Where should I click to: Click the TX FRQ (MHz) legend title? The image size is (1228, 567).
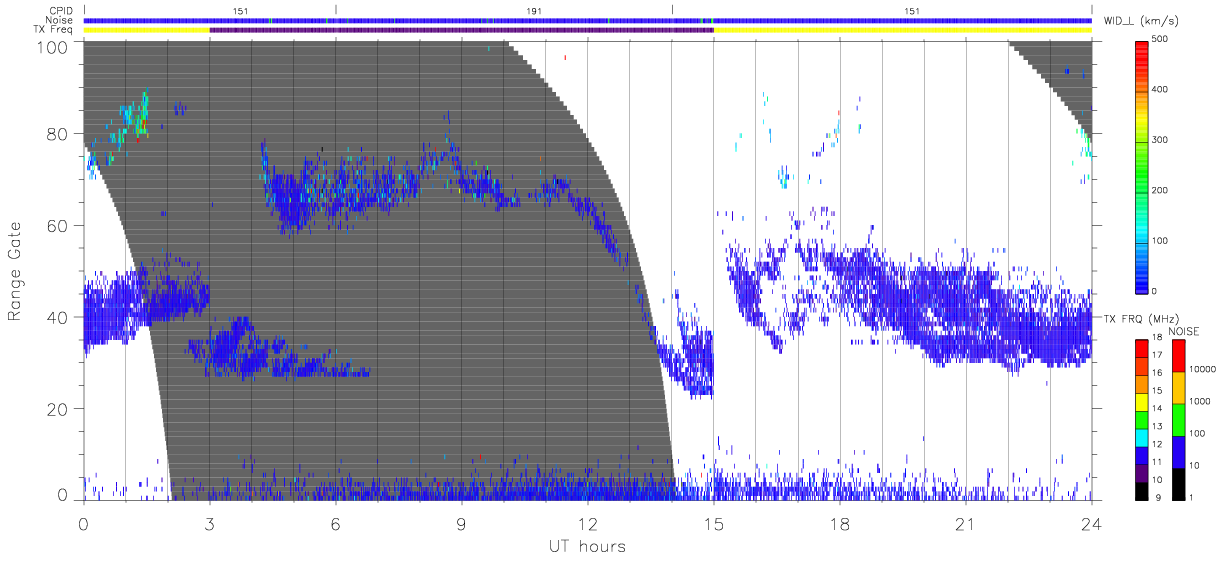point(1141,319)
